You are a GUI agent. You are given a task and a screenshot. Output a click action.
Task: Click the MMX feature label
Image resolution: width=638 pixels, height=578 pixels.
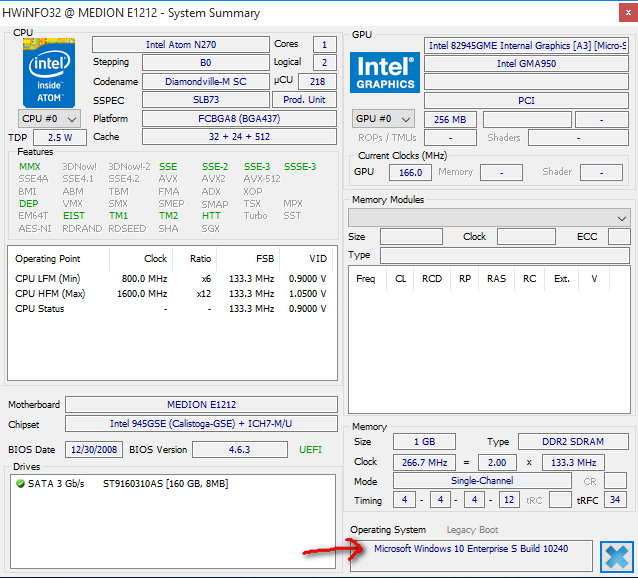pos(30,167)
